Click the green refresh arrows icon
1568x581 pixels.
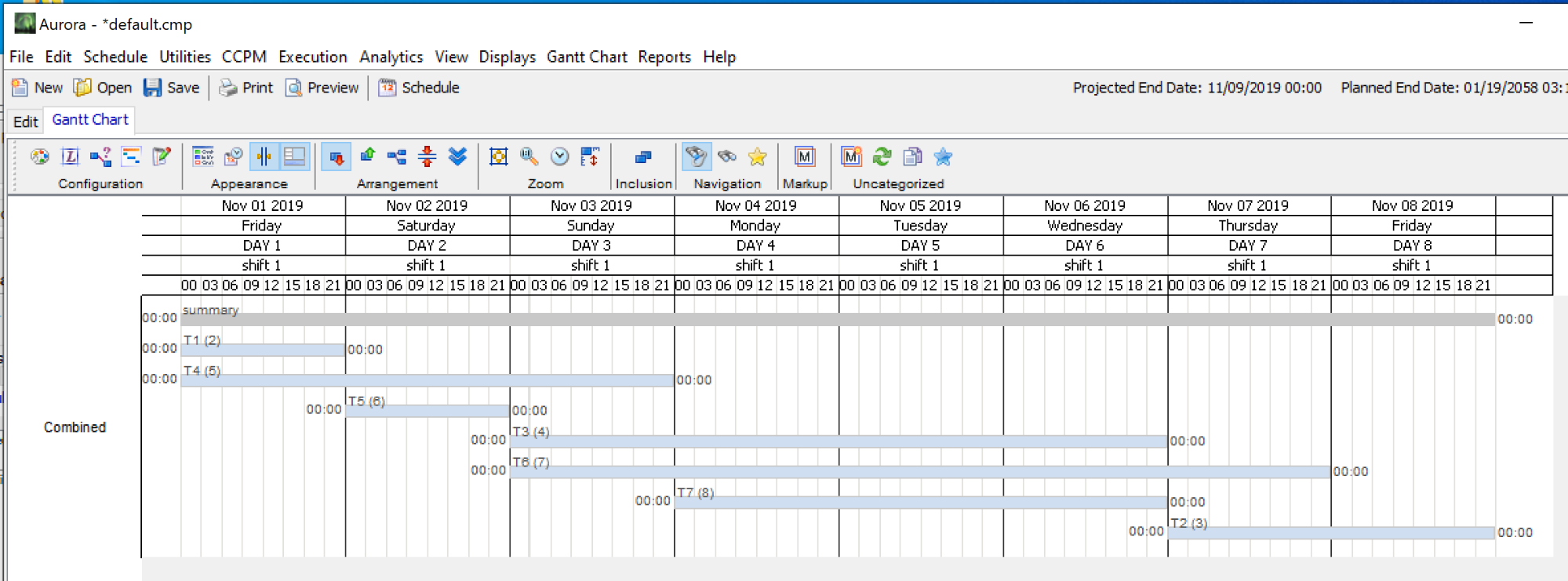(x=882, y=157)
